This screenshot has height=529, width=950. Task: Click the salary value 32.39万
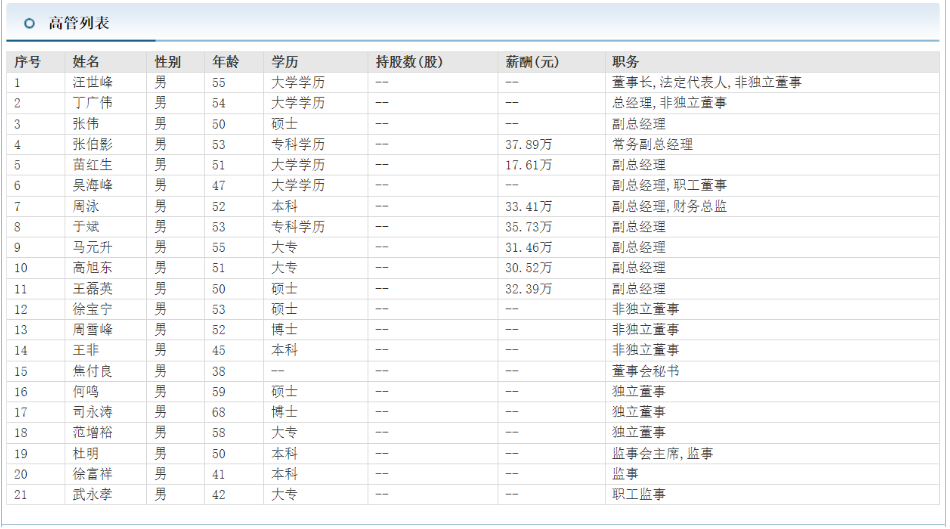click(x=529, y=288)
